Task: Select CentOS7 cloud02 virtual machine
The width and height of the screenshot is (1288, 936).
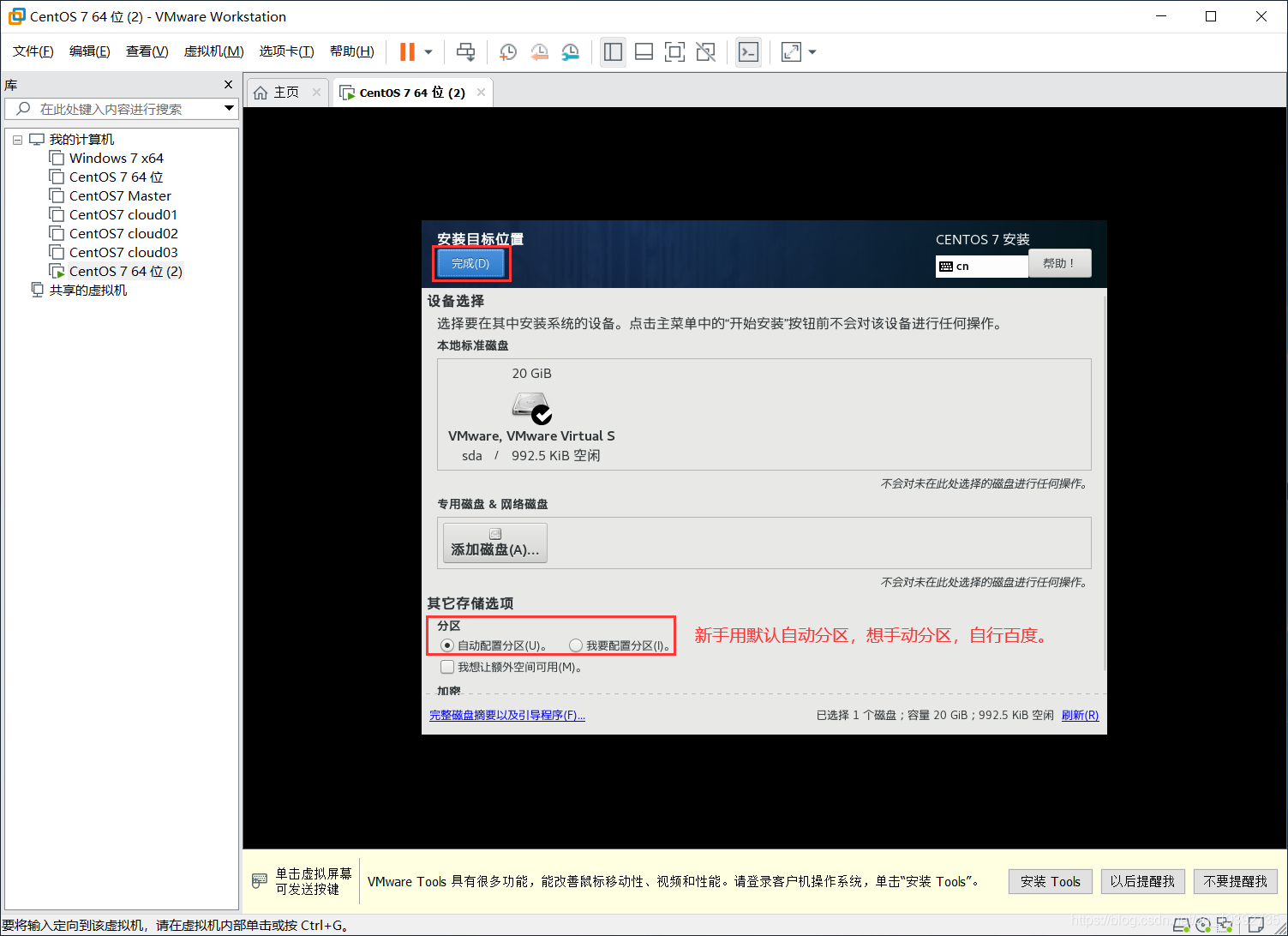Action: click(x=123, y=233)
